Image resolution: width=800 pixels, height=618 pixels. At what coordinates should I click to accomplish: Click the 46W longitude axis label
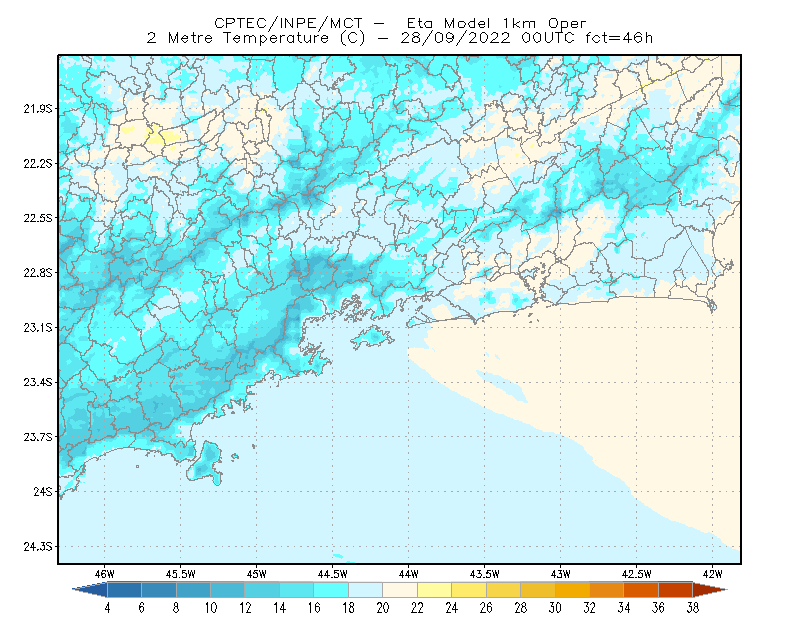tap(105, 574)
